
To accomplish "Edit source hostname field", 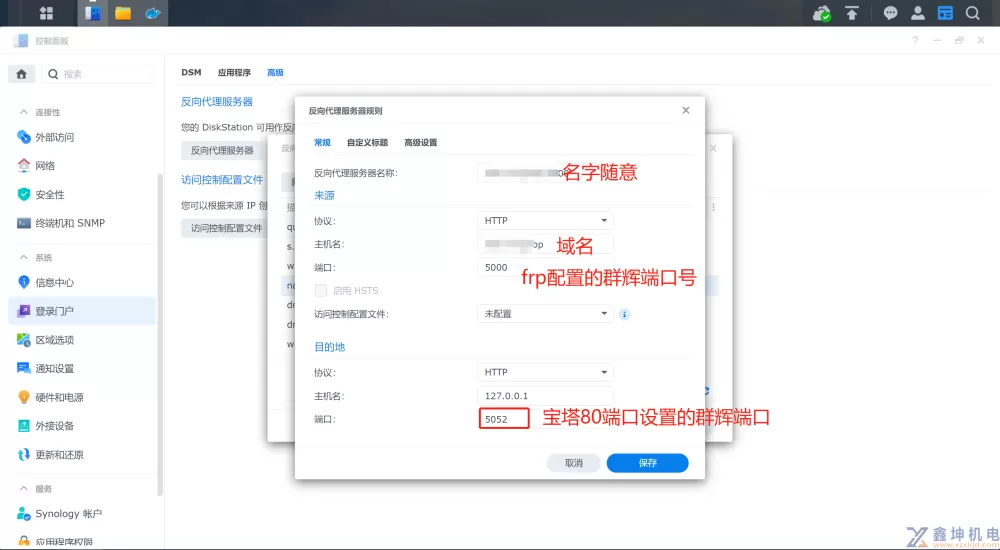I will tap(545, 244).
